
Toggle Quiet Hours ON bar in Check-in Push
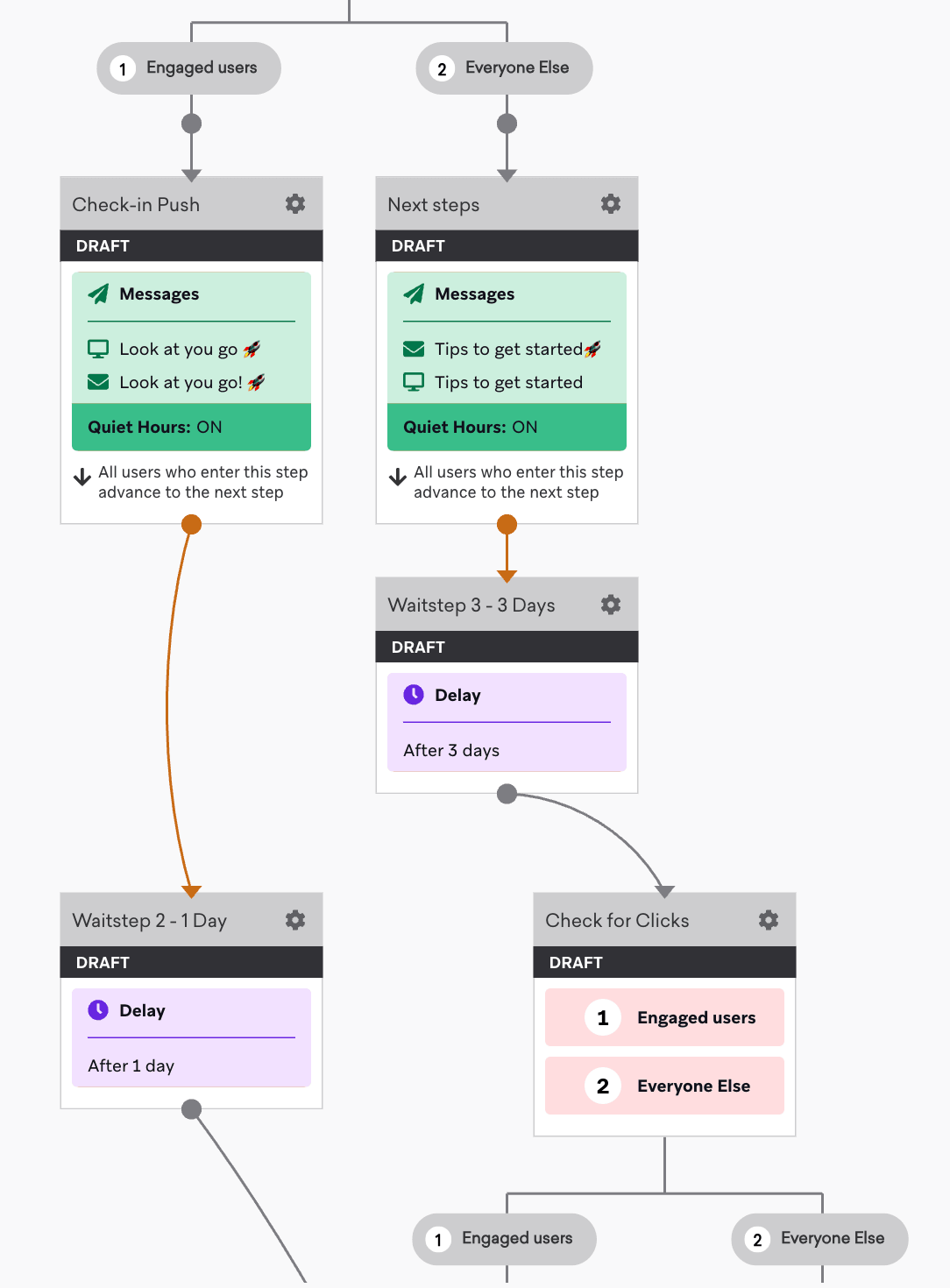coord(191,427)
